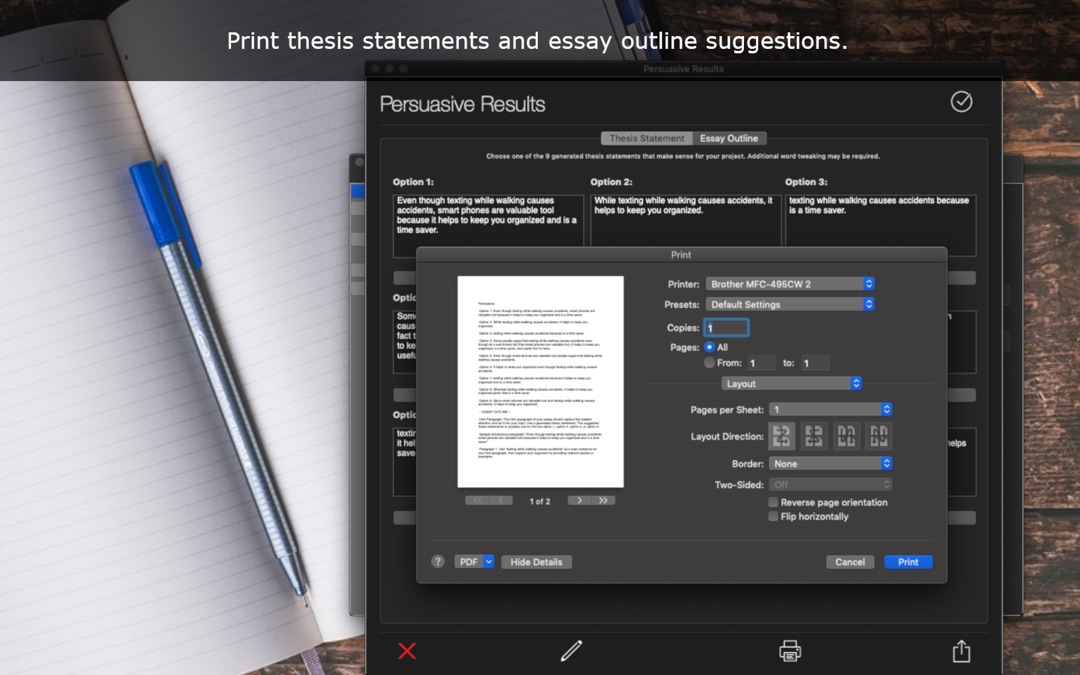Image resolution: width=1080 pixels, height=675 pixels.
Task: Click the "1 of 2" page indicator
Action: [539, 501]
